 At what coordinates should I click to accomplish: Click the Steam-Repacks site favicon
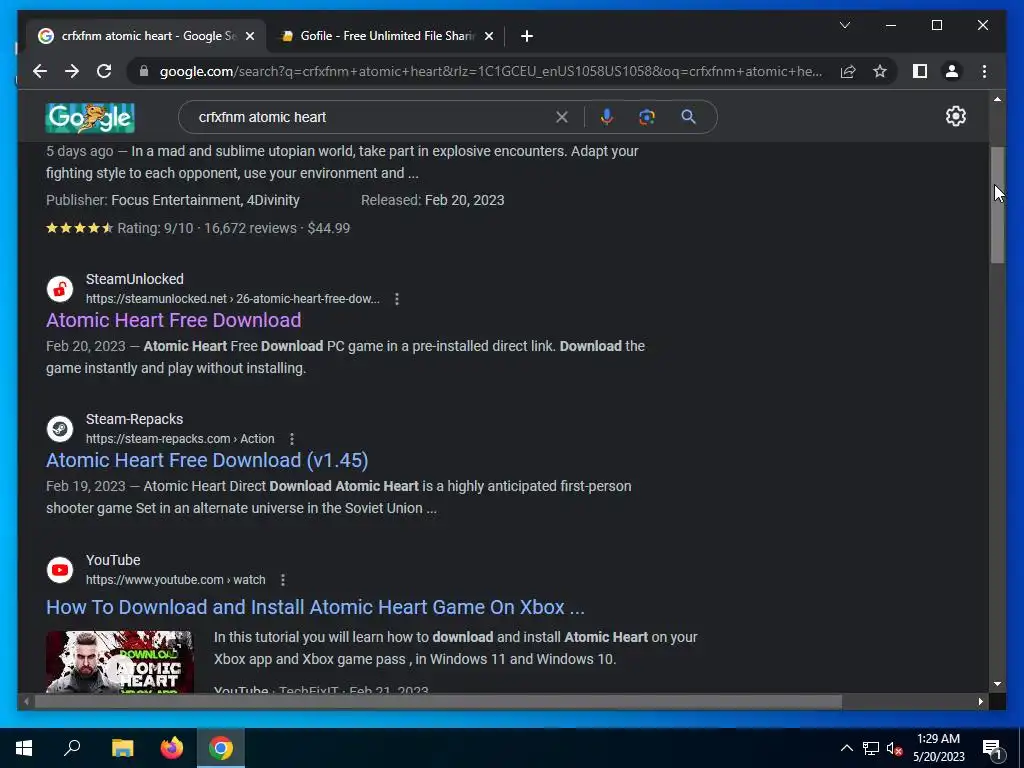click(x=59, y=429)
